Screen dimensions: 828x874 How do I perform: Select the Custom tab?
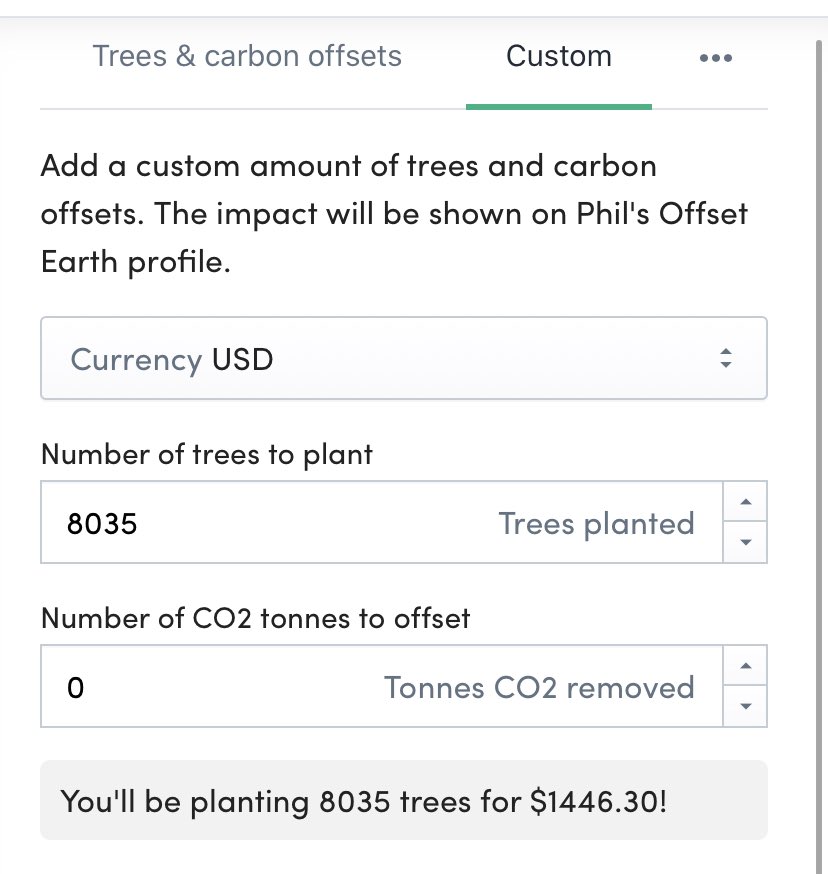(558, 56)
